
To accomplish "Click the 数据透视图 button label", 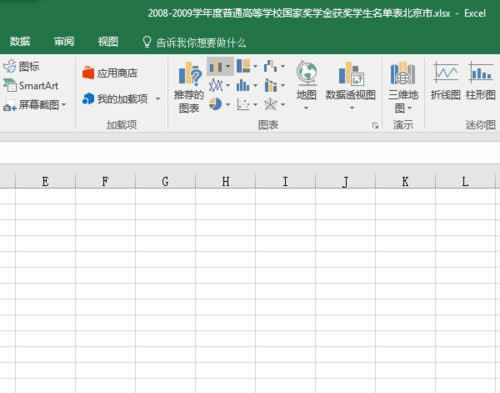I will (x=351, y=95).
